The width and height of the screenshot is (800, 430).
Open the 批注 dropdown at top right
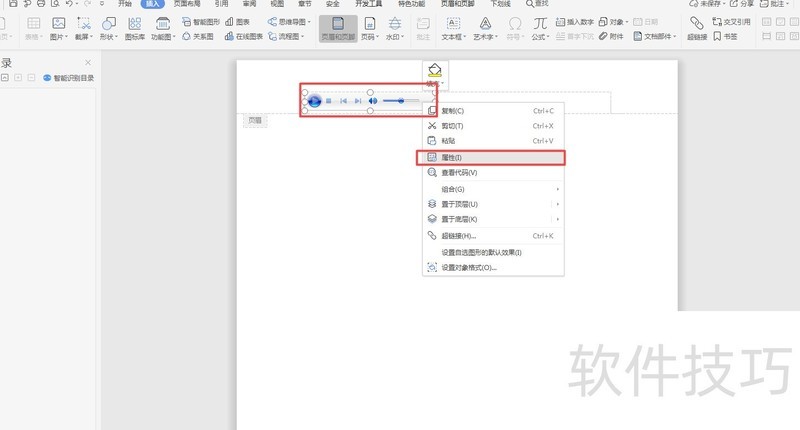774,4
